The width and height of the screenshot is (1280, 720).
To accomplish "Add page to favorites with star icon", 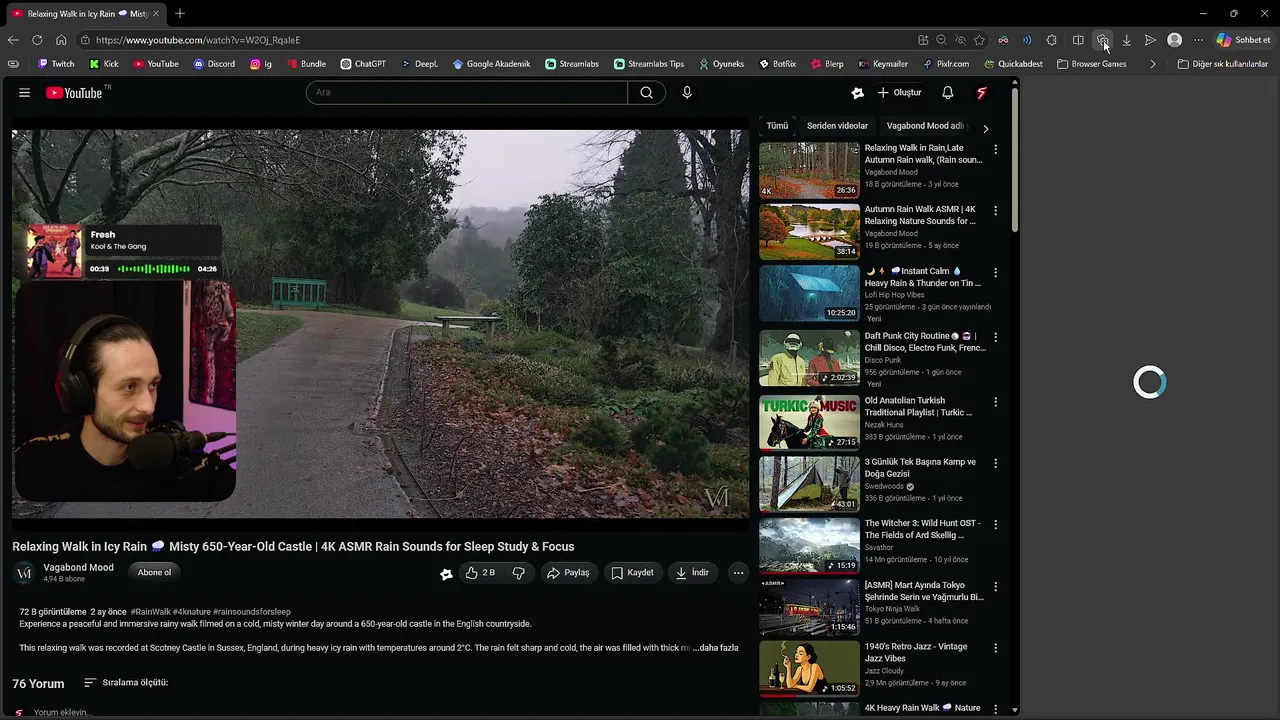I will click(980, 40).
